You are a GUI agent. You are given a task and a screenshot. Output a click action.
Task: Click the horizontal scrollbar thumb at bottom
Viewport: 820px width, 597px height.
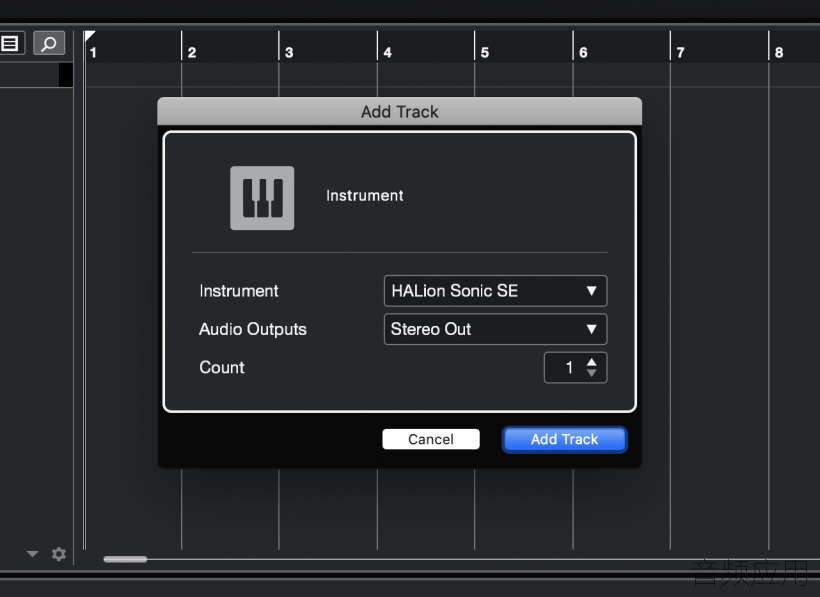[125, 559]
